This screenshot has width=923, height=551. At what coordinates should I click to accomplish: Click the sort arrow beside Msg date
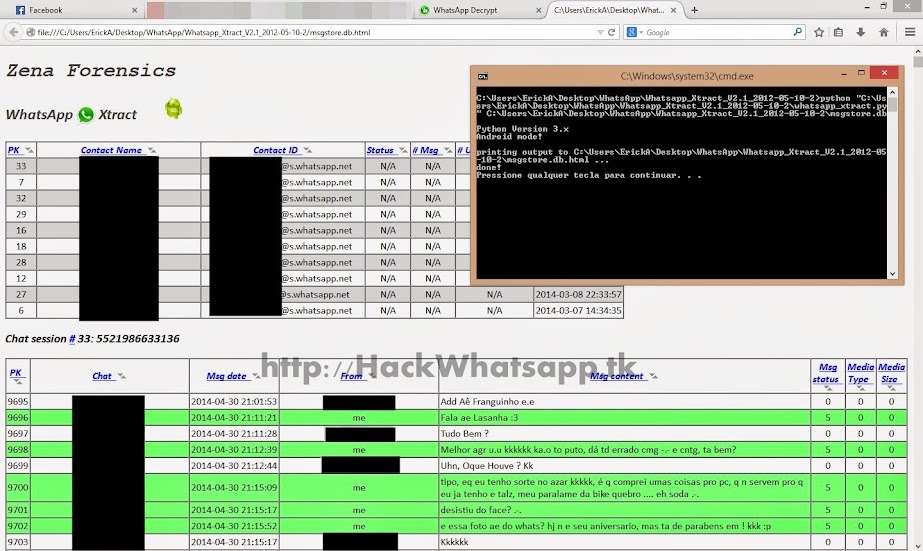point(256,376)
